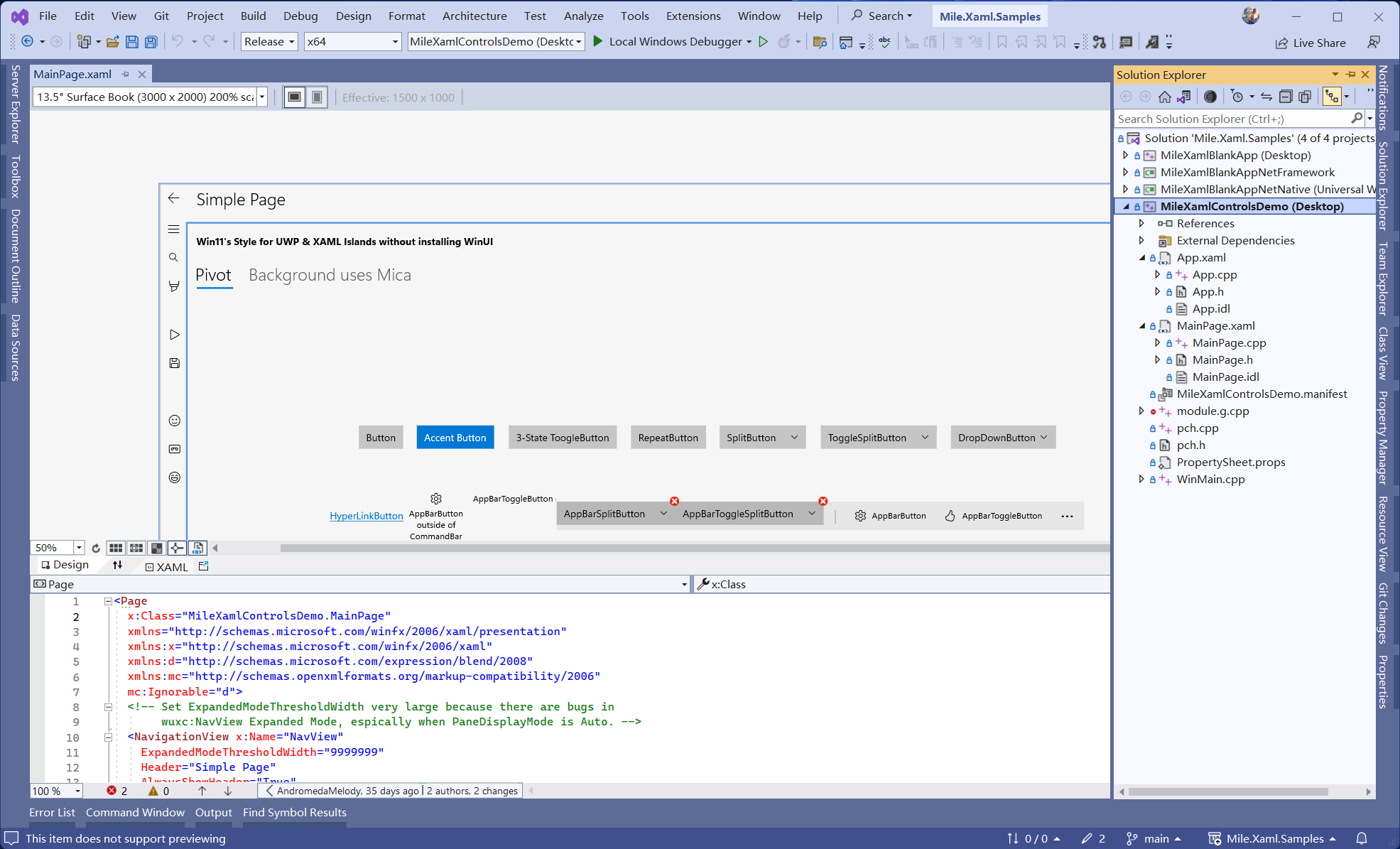Switch to the Error List tab

52,812
